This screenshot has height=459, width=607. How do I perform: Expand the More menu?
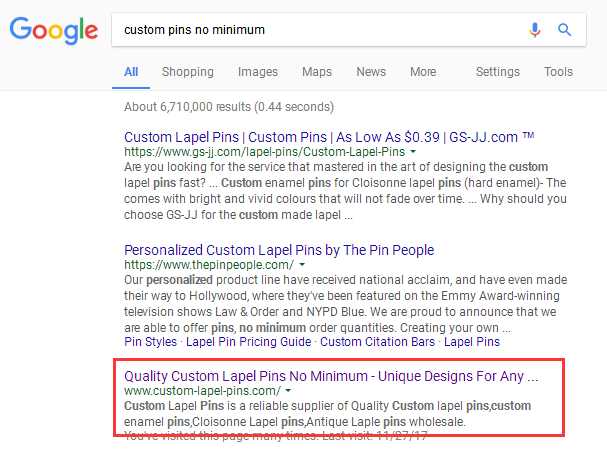coord(423,72)
